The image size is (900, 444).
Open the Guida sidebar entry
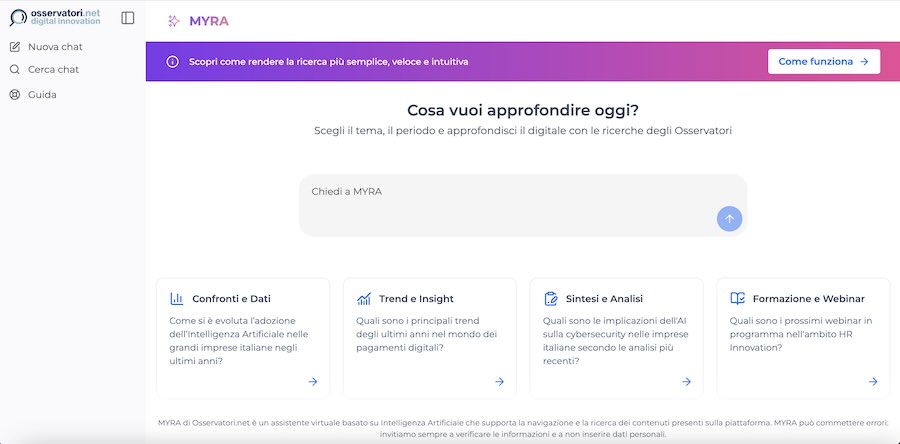[42, 95]
